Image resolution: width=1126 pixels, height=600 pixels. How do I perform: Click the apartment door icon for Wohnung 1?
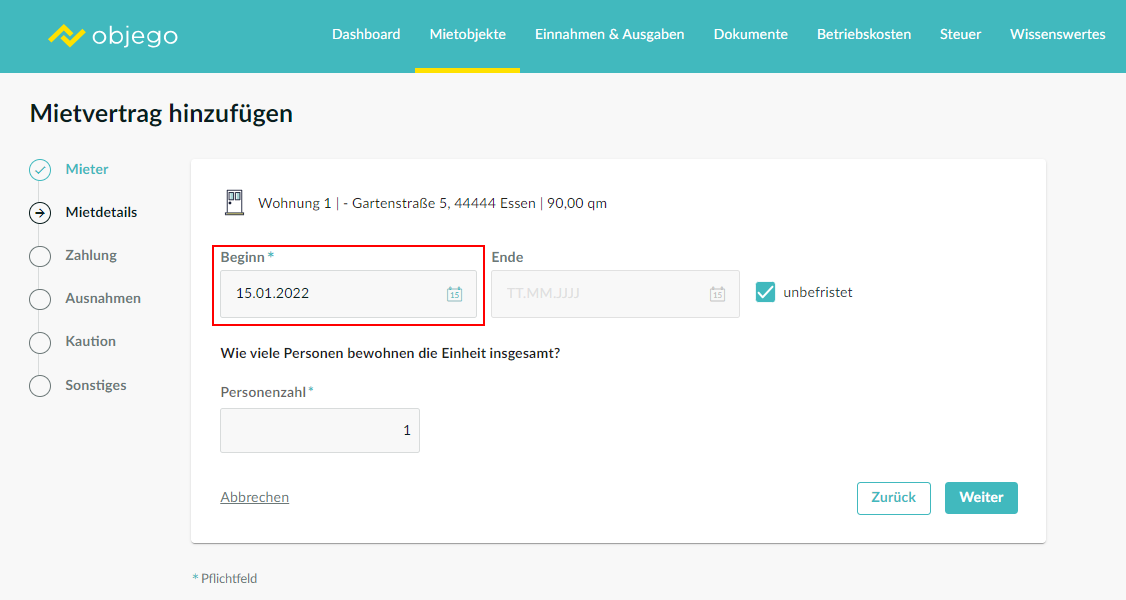pyautogui.click(x=233, y=203)
